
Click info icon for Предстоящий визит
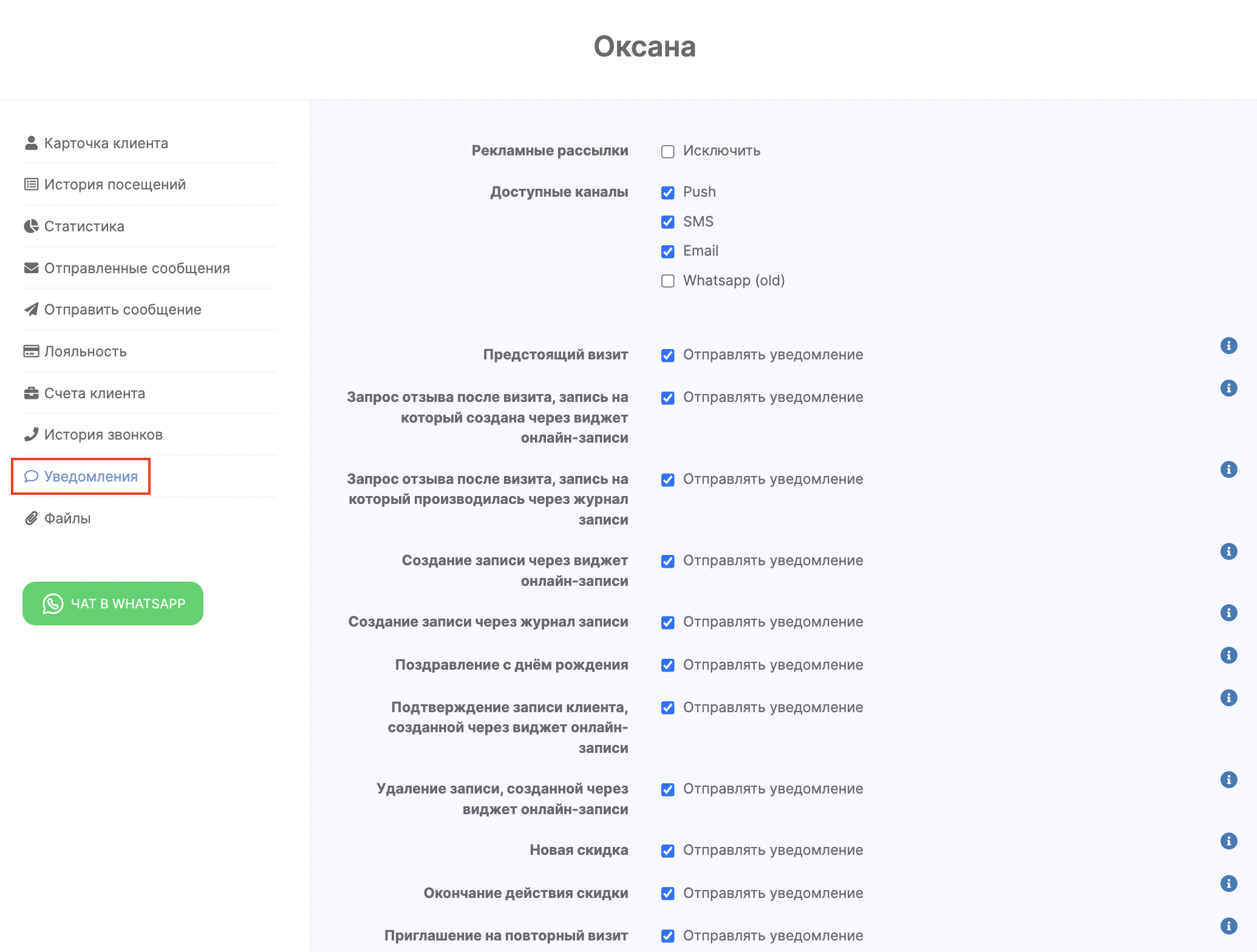tap(1228, 345)
